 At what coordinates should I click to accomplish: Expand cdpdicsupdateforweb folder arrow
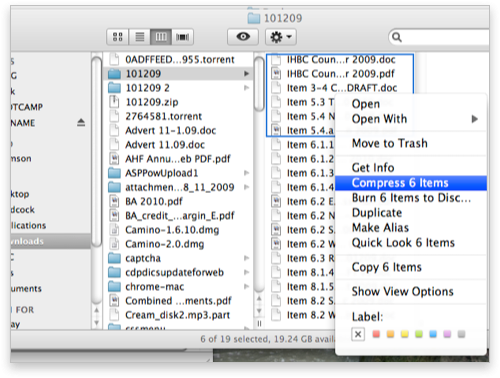(x=246, y=272)
